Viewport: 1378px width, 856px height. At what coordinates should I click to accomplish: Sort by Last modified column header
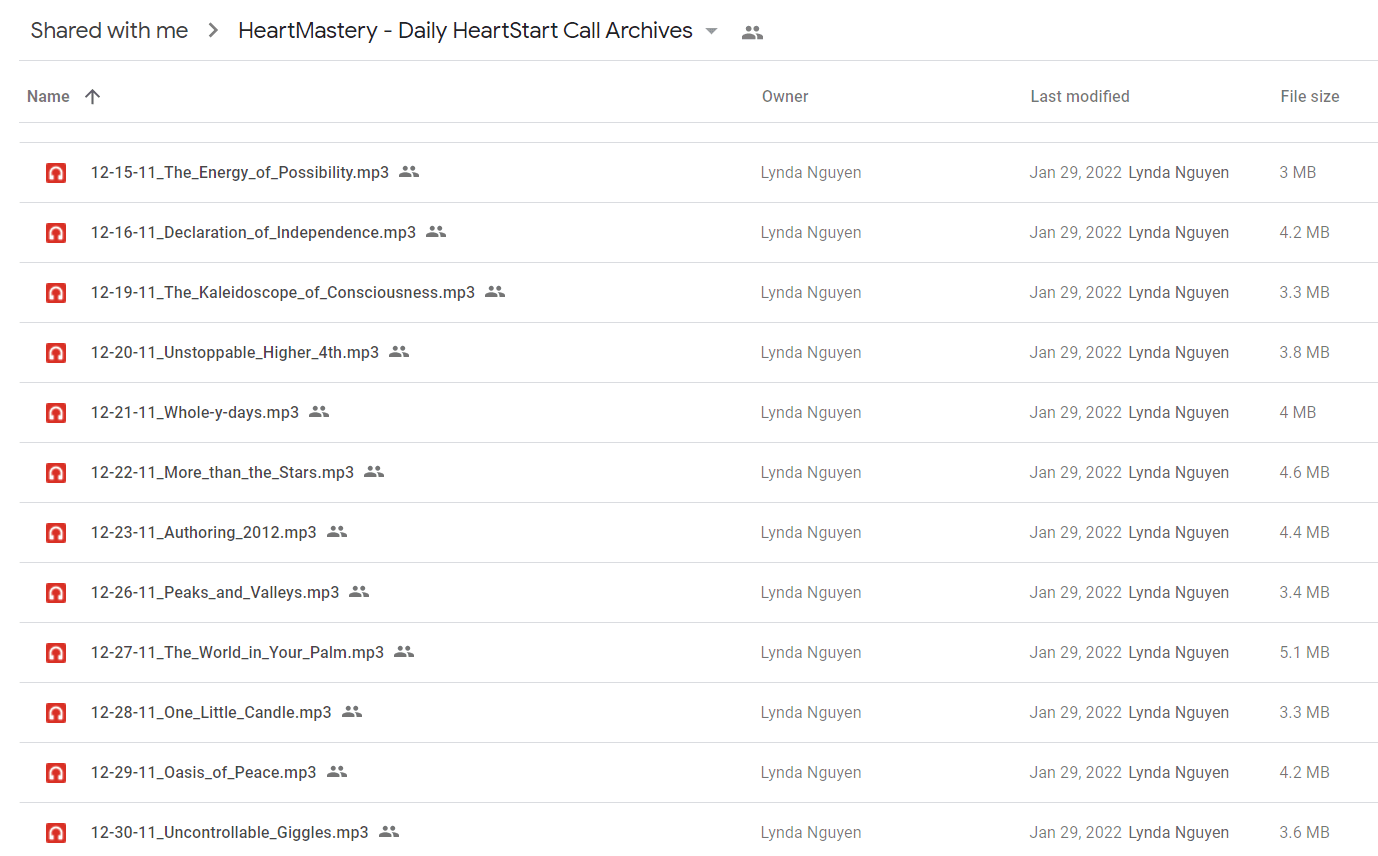pyautogui.click(x=1080, y=97)
